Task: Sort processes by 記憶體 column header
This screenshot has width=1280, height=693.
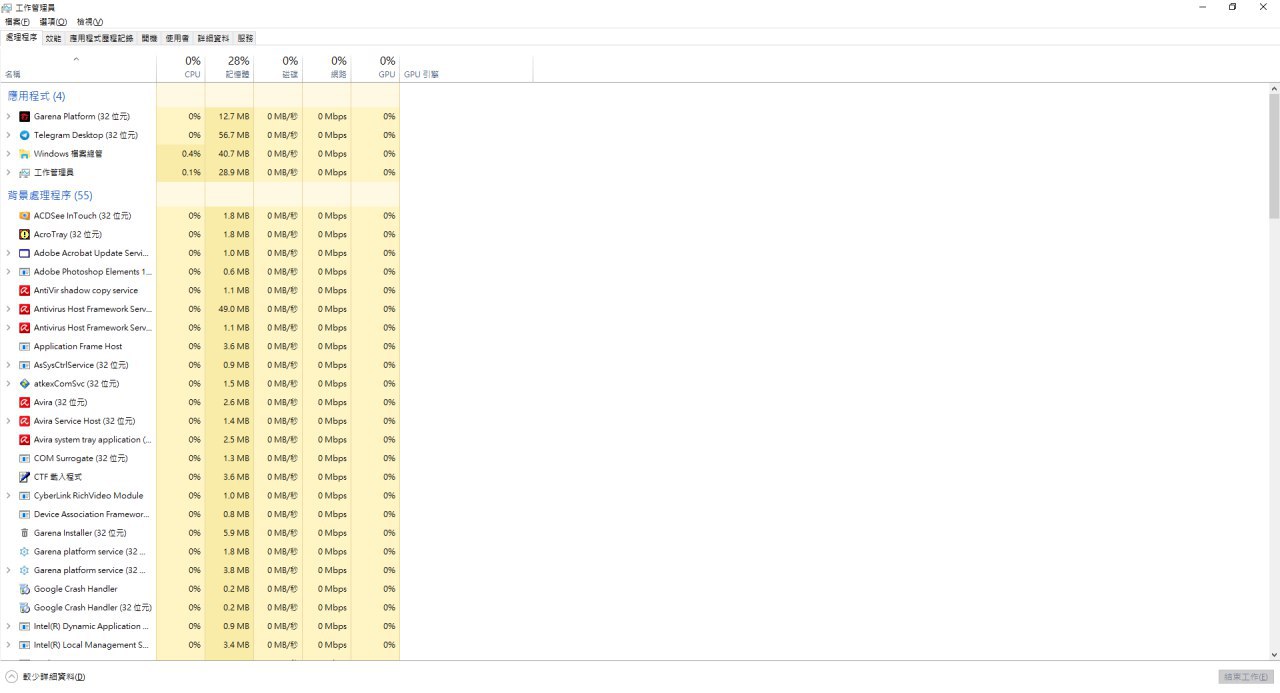Action: coord(237,67)
